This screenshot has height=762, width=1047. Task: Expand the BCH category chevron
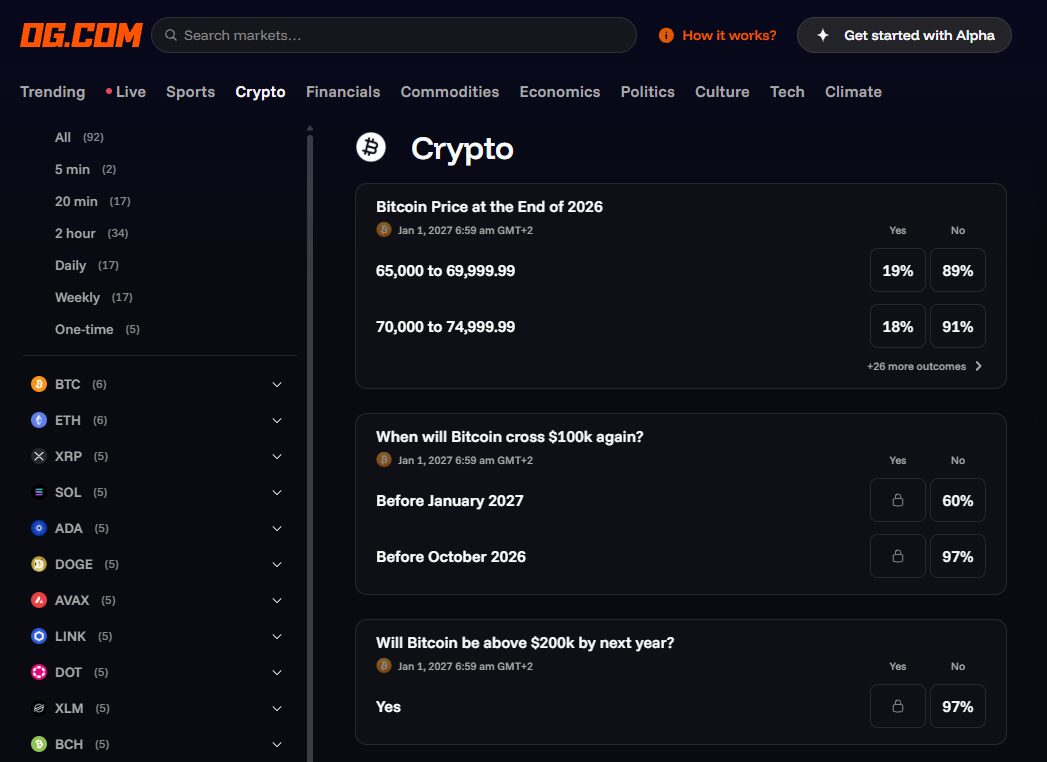click(277, 745)
